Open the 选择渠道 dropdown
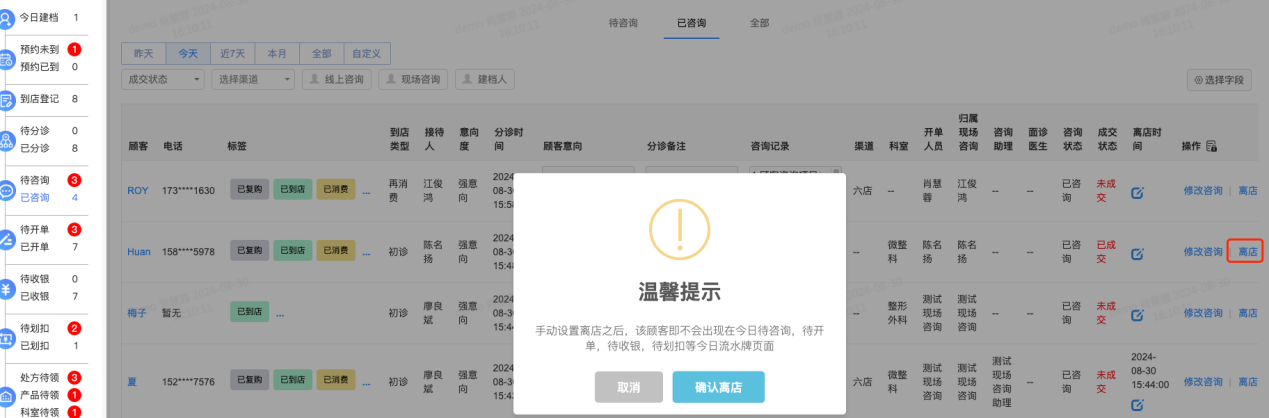 tap(255, 79)
